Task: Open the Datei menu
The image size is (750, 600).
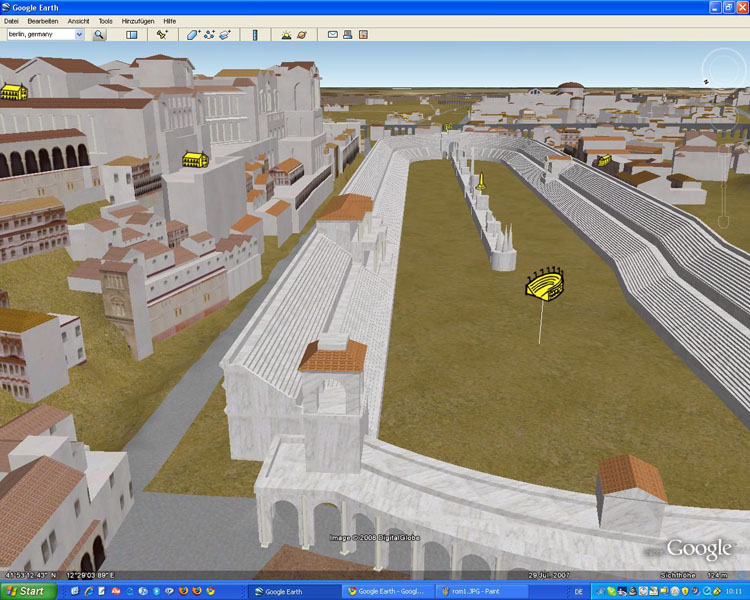Action: (x=11, y=21)
